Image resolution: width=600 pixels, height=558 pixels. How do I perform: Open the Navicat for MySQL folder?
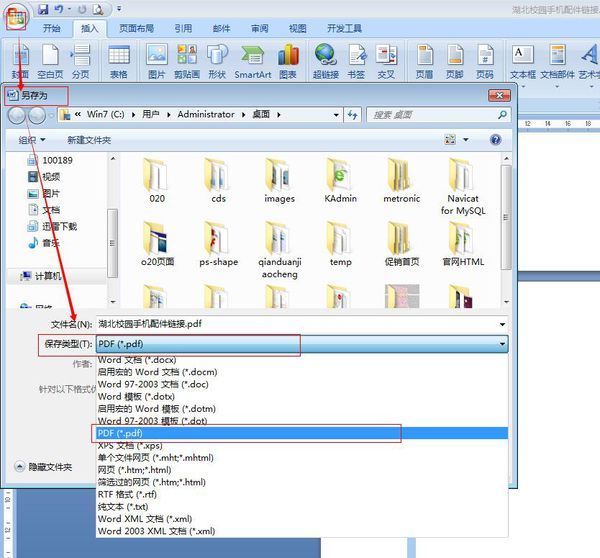click(x=463, y=190)
